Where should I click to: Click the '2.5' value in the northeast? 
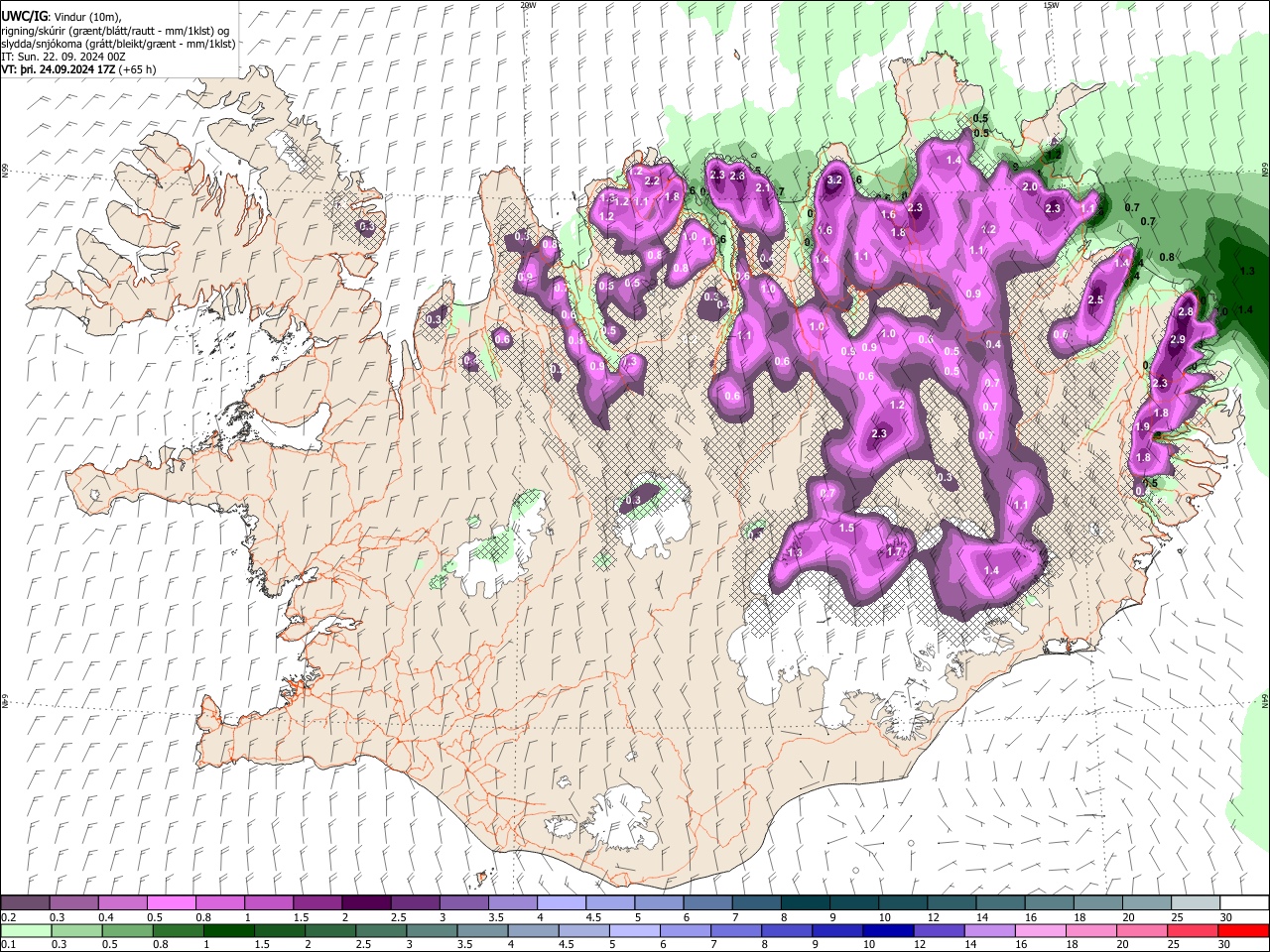coord(1095,300)
